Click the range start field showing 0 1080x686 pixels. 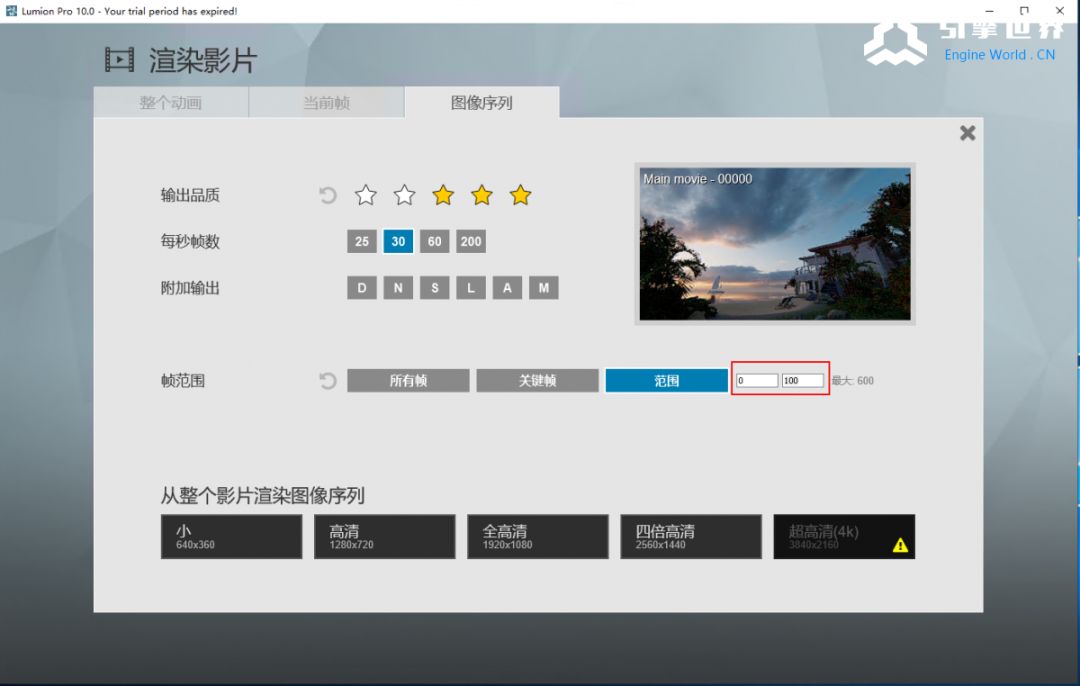tap(757, 380)
